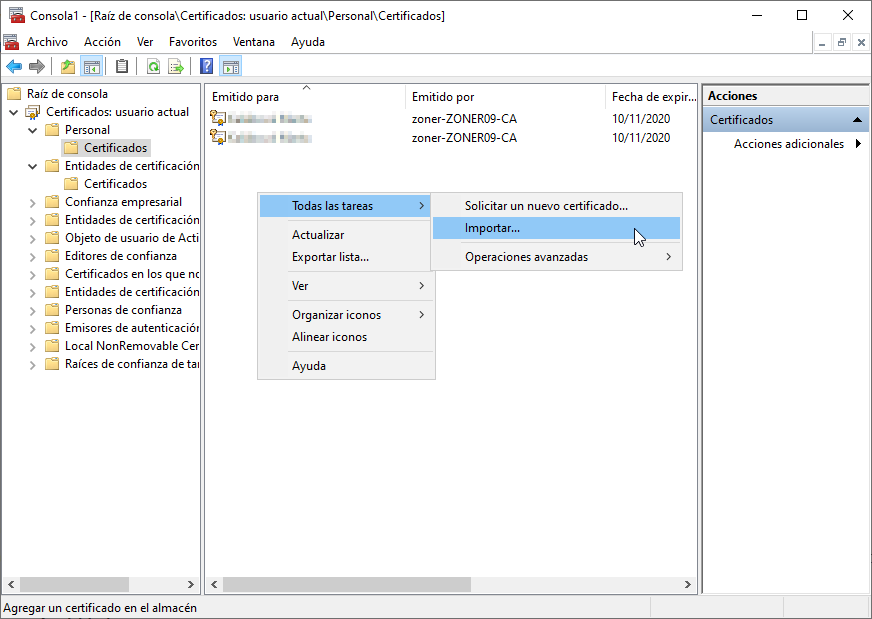Click the Paste clipboard toolbar icon

coord(122,67)
